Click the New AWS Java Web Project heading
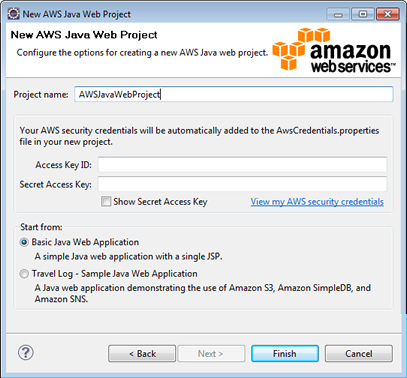The image size is (407, 378). pyautogui.click(x=84, y=35)
